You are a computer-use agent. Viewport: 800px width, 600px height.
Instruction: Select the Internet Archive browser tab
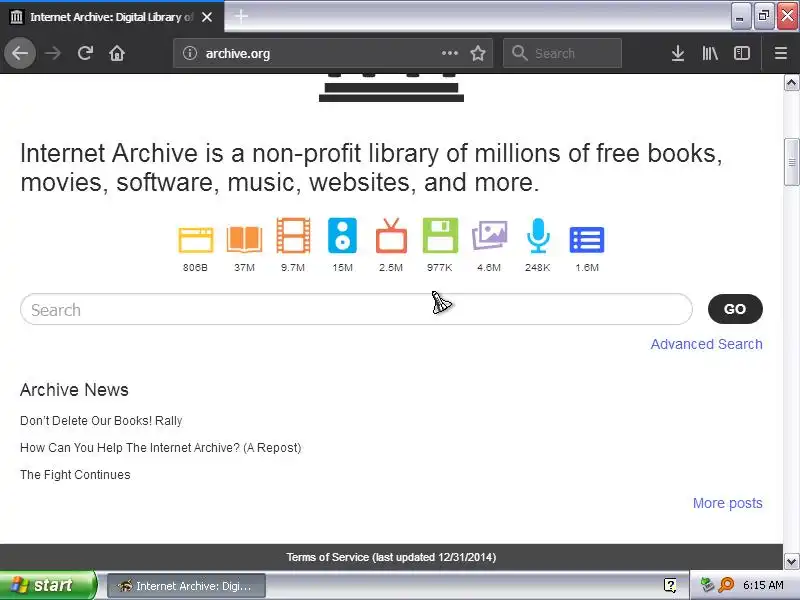point(111,17)
